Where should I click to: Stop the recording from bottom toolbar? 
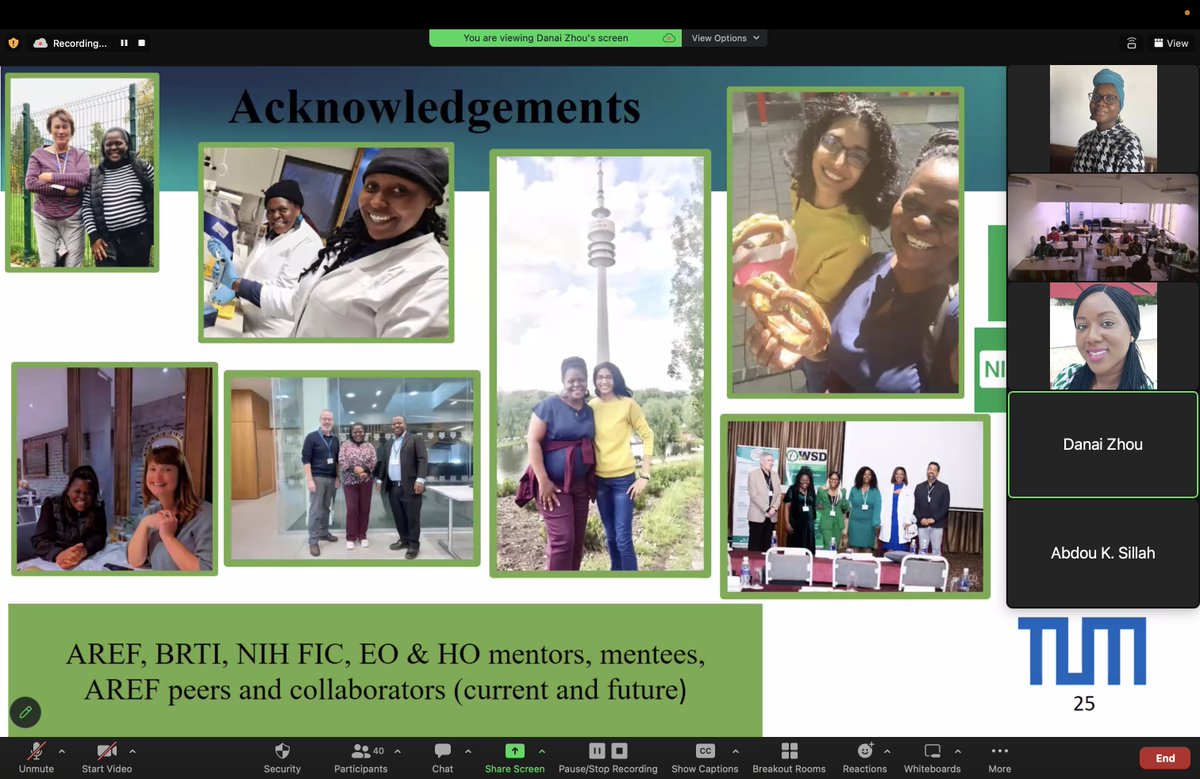pyautogui.click(x=619, y=751)
